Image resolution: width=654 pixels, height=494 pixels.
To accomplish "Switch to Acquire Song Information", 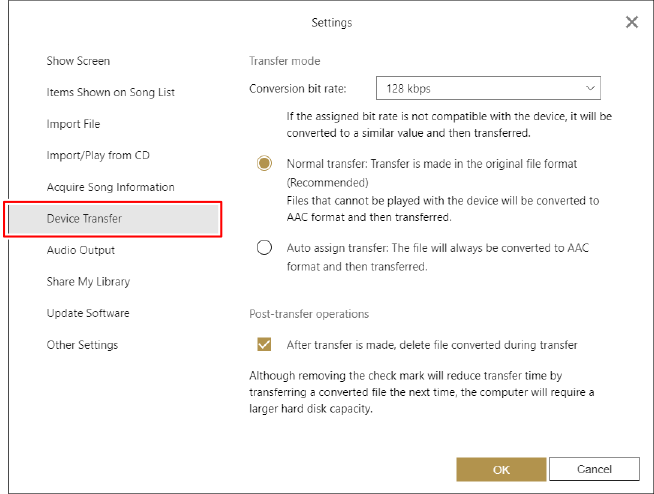I will coord(110,187).
